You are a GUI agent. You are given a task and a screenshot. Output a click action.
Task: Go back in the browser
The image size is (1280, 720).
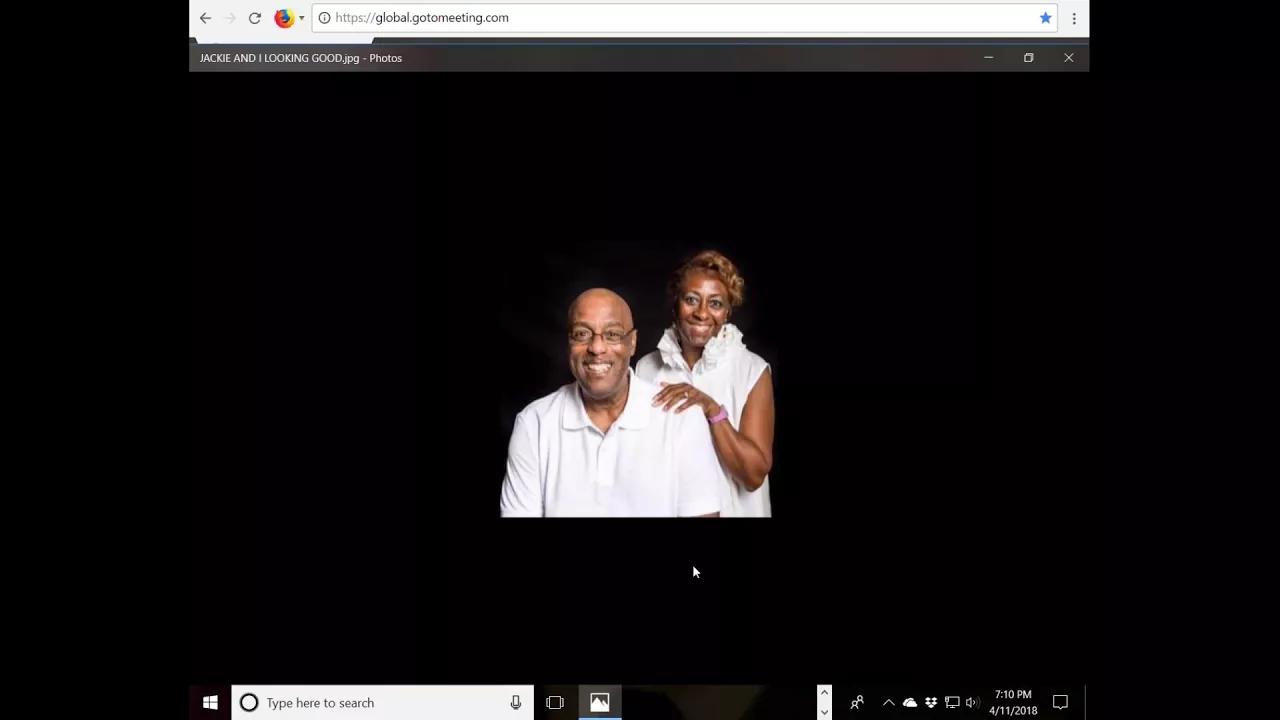(x=205, y=18)
